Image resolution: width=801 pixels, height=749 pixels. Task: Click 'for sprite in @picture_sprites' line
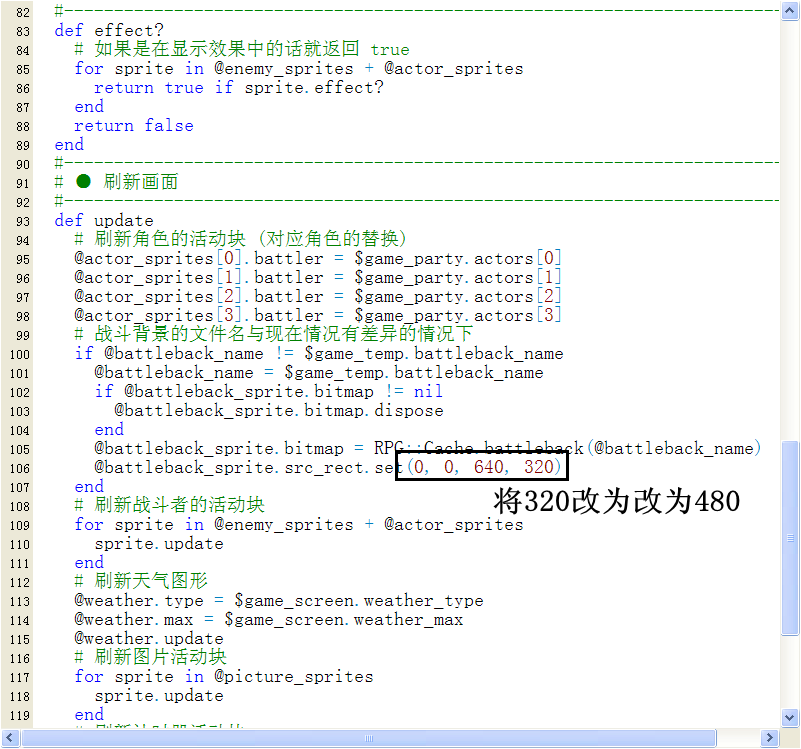pyautogui.click(x=224, y=677)
